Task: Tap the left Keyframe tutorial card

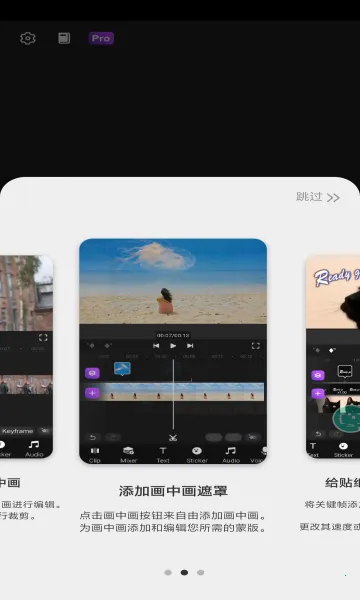Action: pos(26,357)
